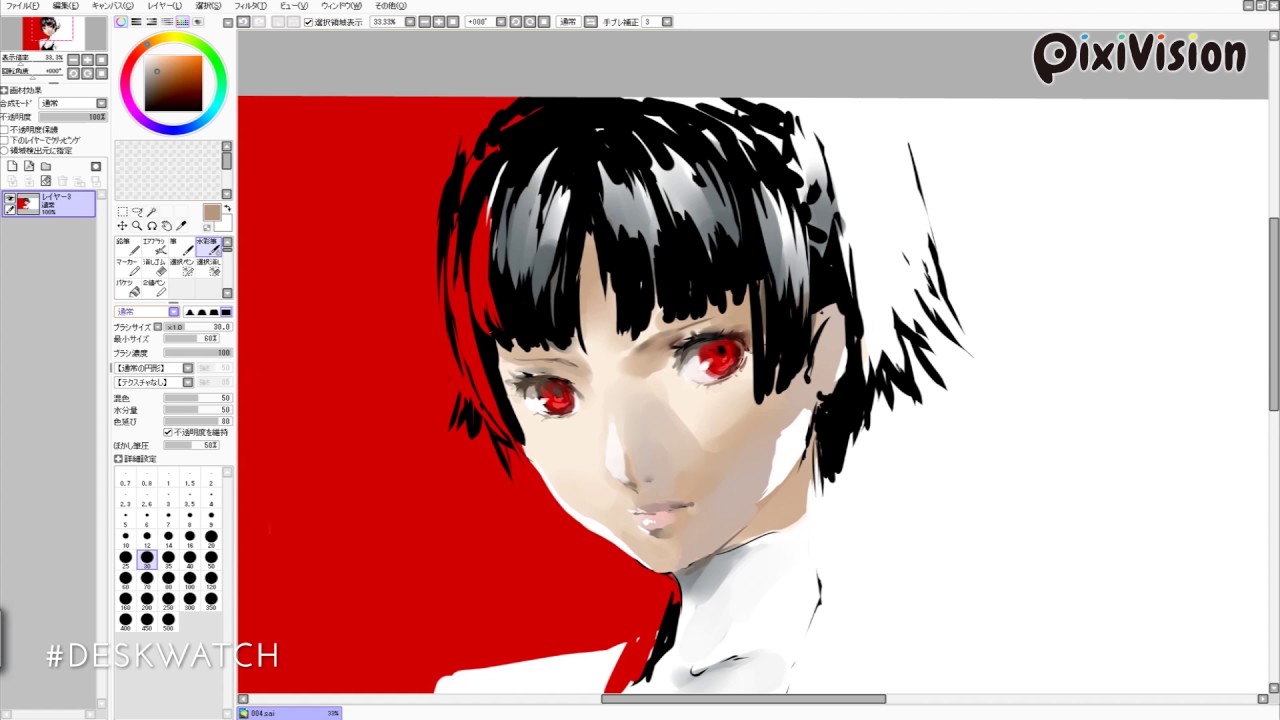Choose the 筆 brush tool

pyautogui.click(x=181, y=246)
